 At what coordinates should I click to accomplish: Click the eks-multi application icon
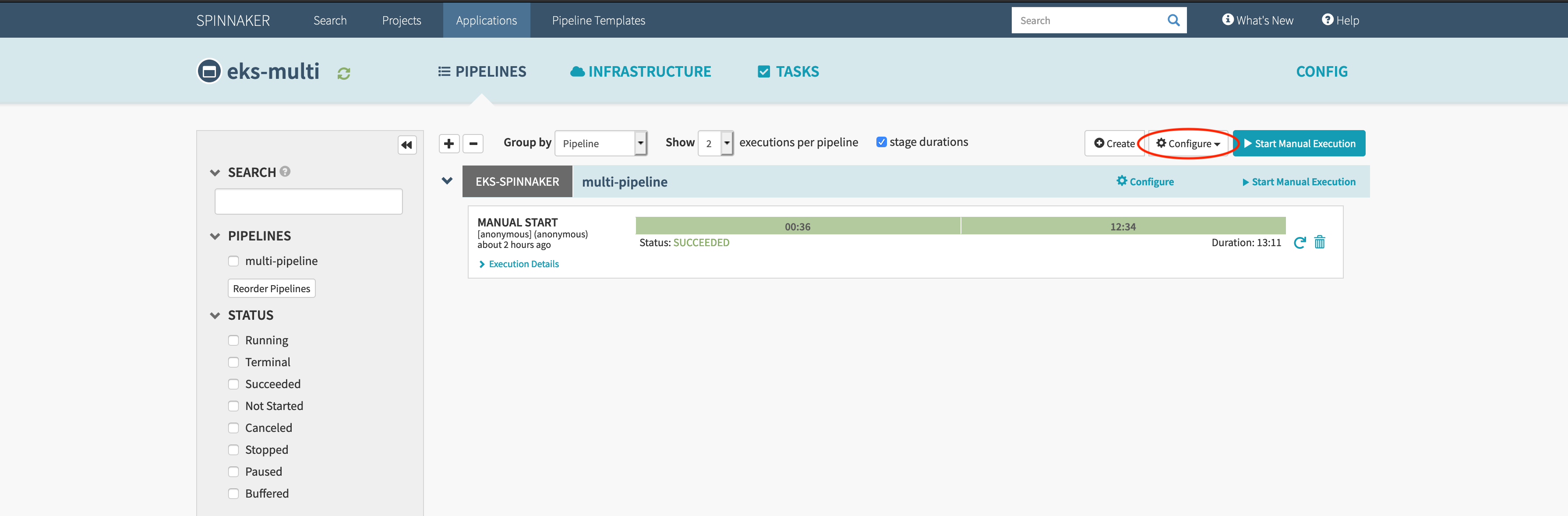(x=209, y=71)
